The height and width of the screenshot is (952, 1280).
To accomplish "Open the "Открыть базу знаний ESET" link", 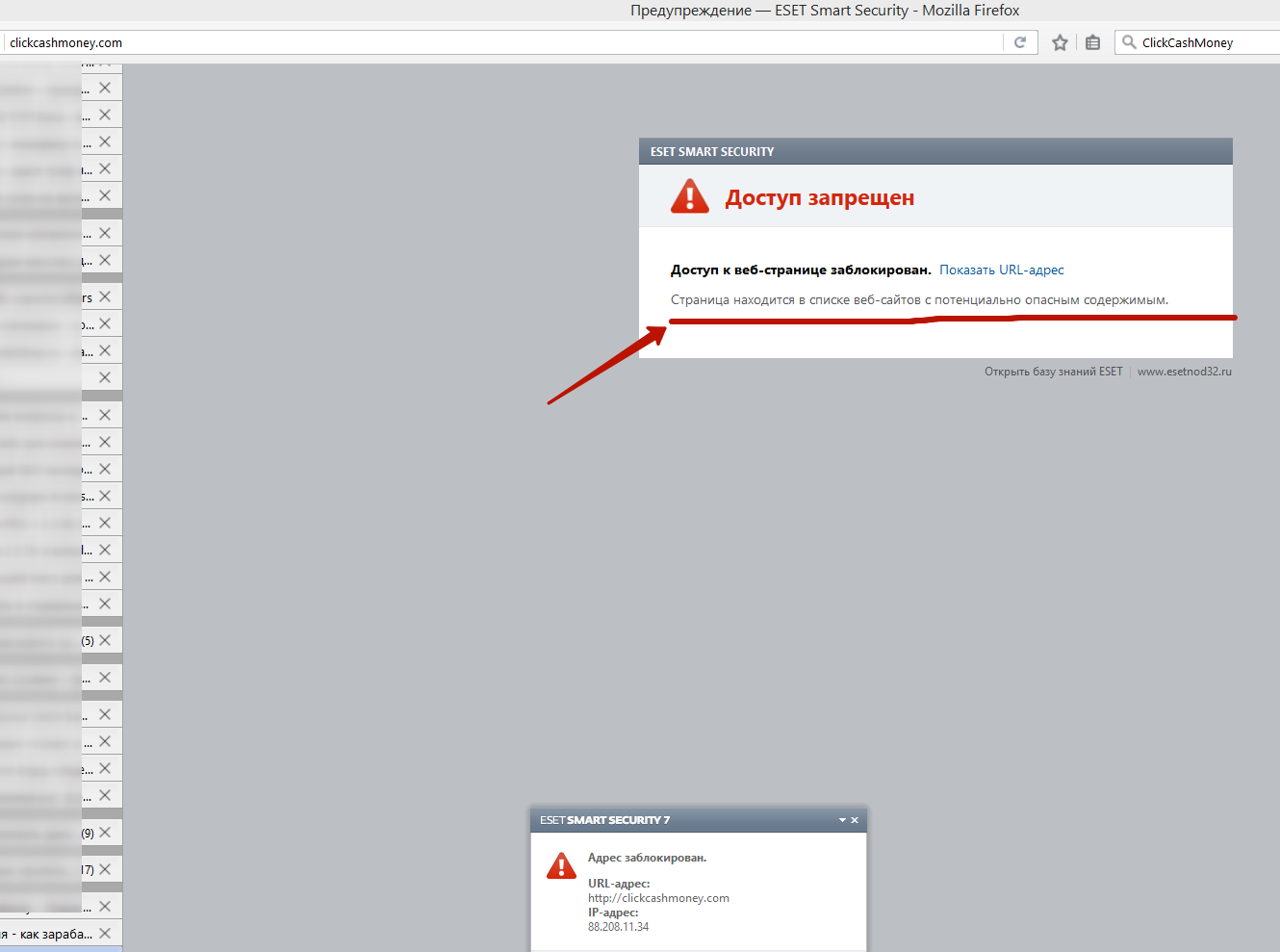I will [1054, 372].
